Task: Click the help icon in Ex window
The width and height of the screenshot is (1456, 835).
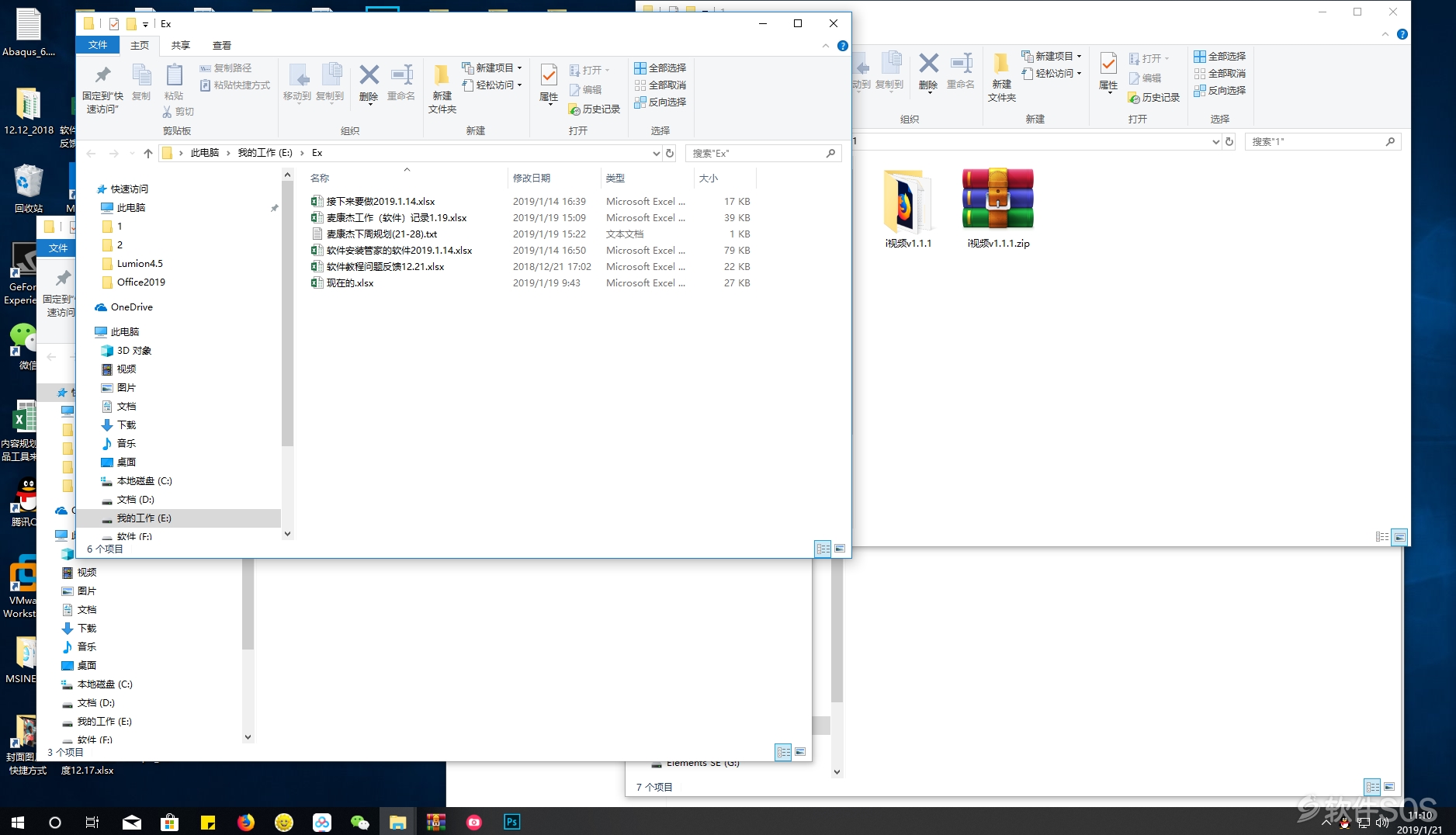Action: [x=843, y=46]
